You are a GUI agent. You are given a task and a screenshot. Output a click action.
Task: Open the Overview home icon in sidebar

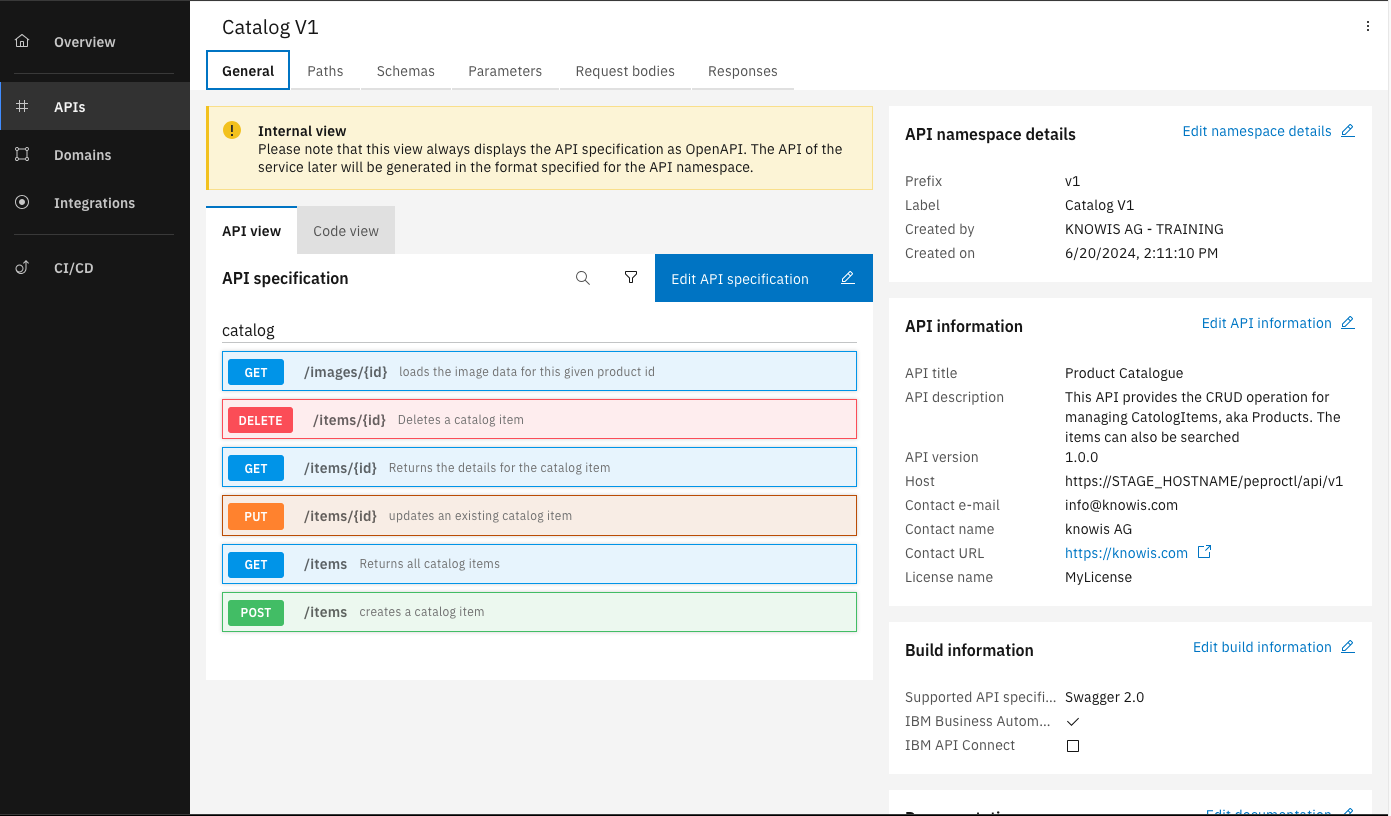(22, 41)
